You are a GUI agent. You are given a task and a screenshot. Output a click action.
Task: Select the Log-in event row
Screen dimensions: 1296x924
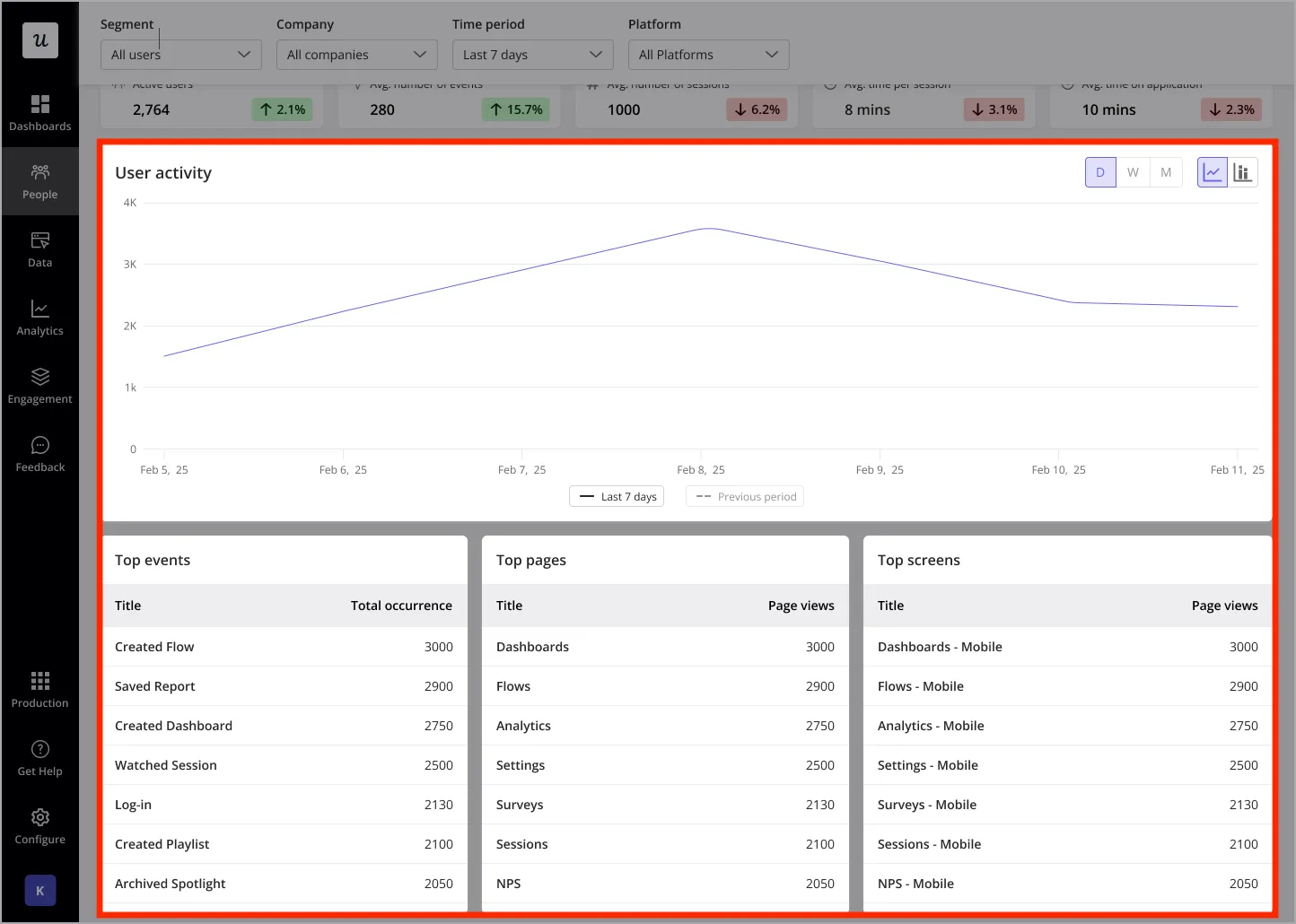coord(285,805)
